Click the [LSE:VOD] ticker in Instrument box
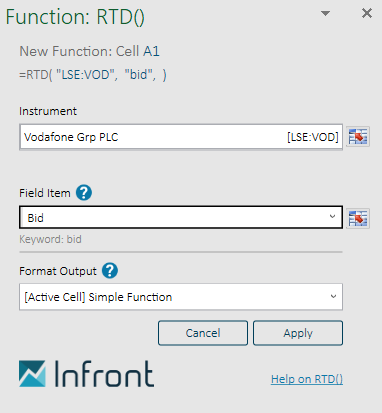The image size is (382, 413). click(x=313, y=137)
